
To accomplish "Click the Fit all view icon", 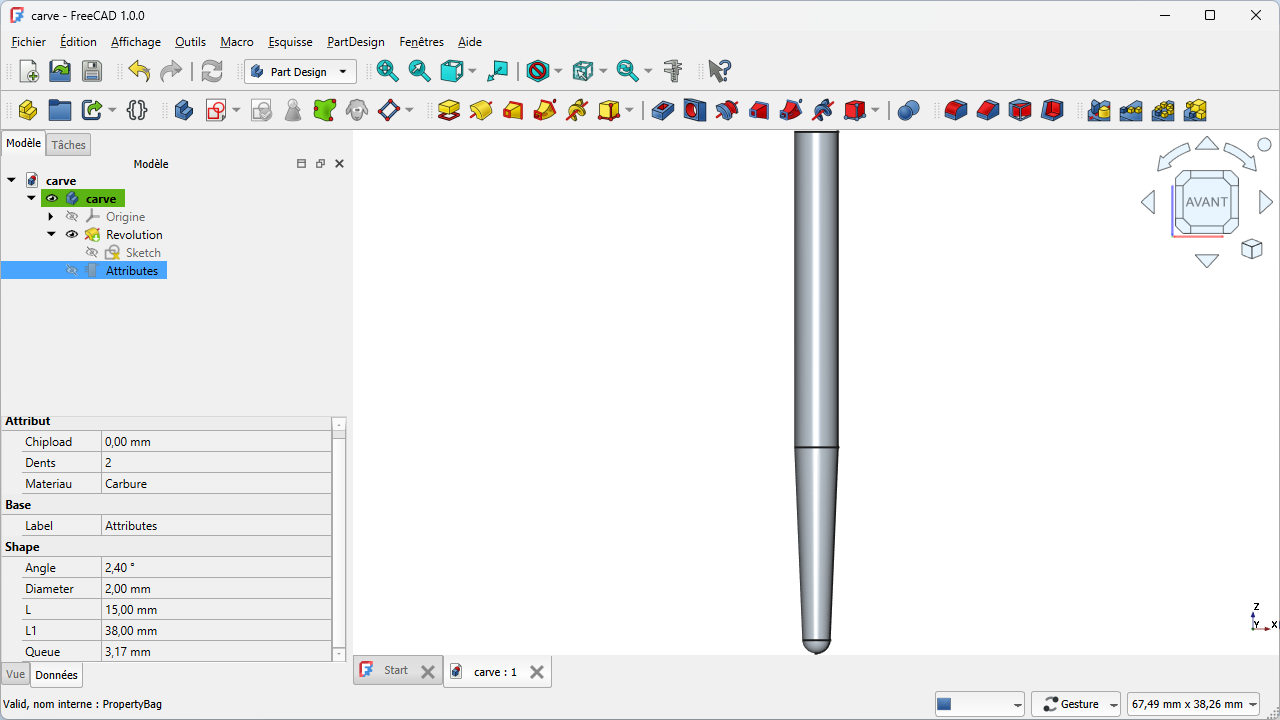I will [x=387, y=71].
